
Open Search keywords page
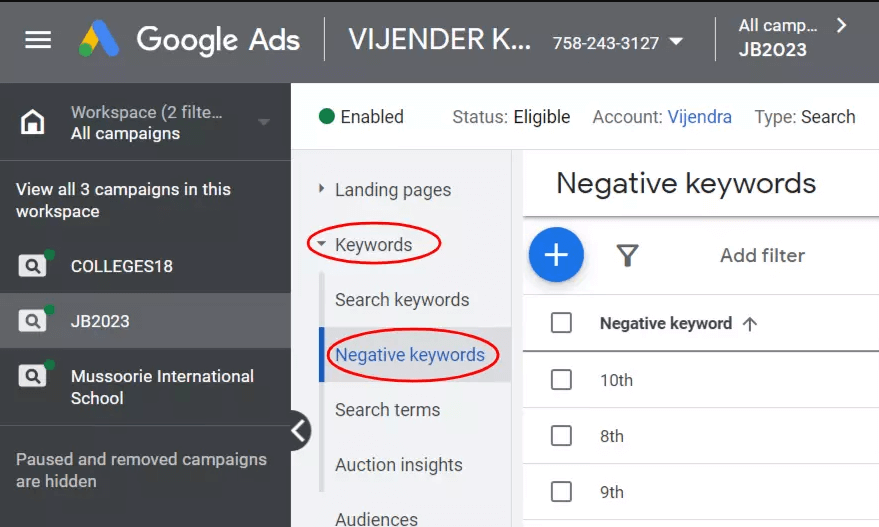(402, 299)
